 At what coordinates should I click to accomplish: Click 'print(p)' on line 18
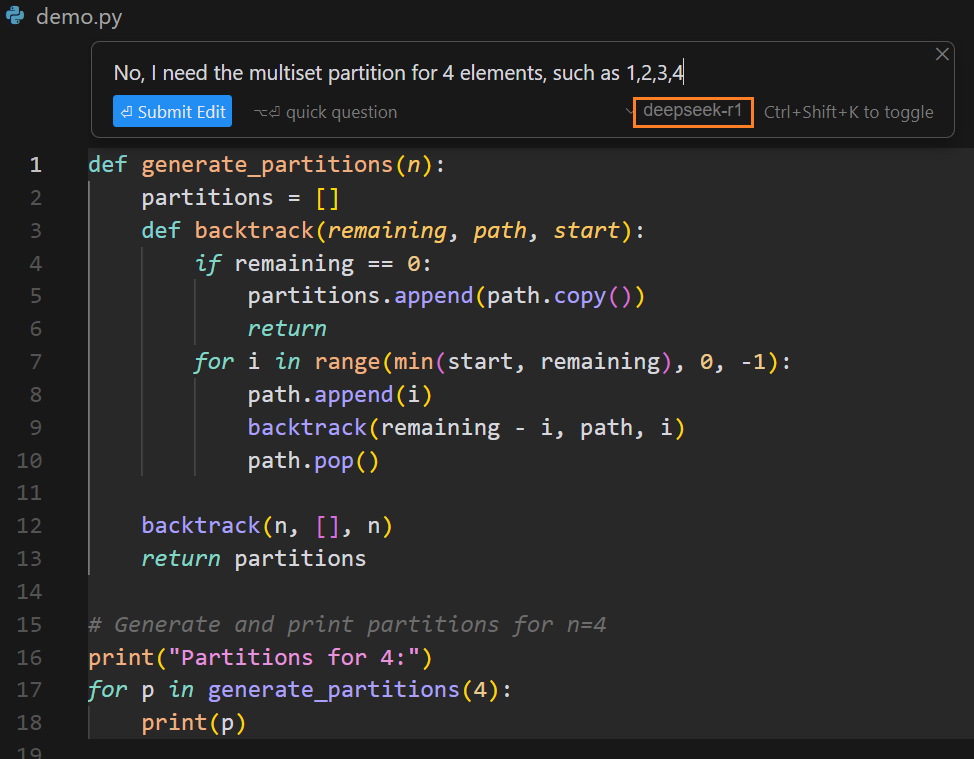(194, 723)
